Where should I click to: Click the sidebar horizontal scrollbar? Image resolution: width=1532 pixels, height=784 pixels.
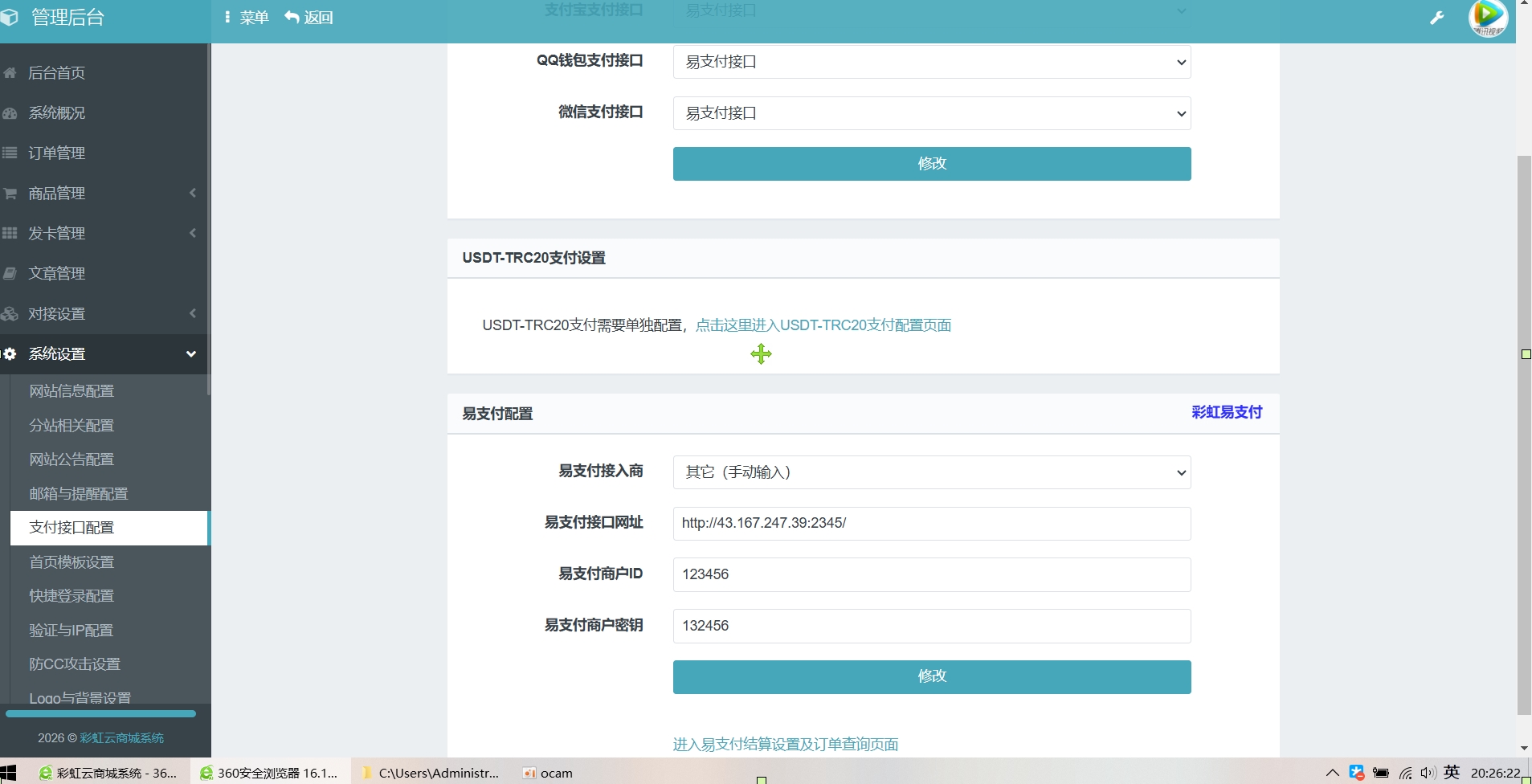[101, 713]
